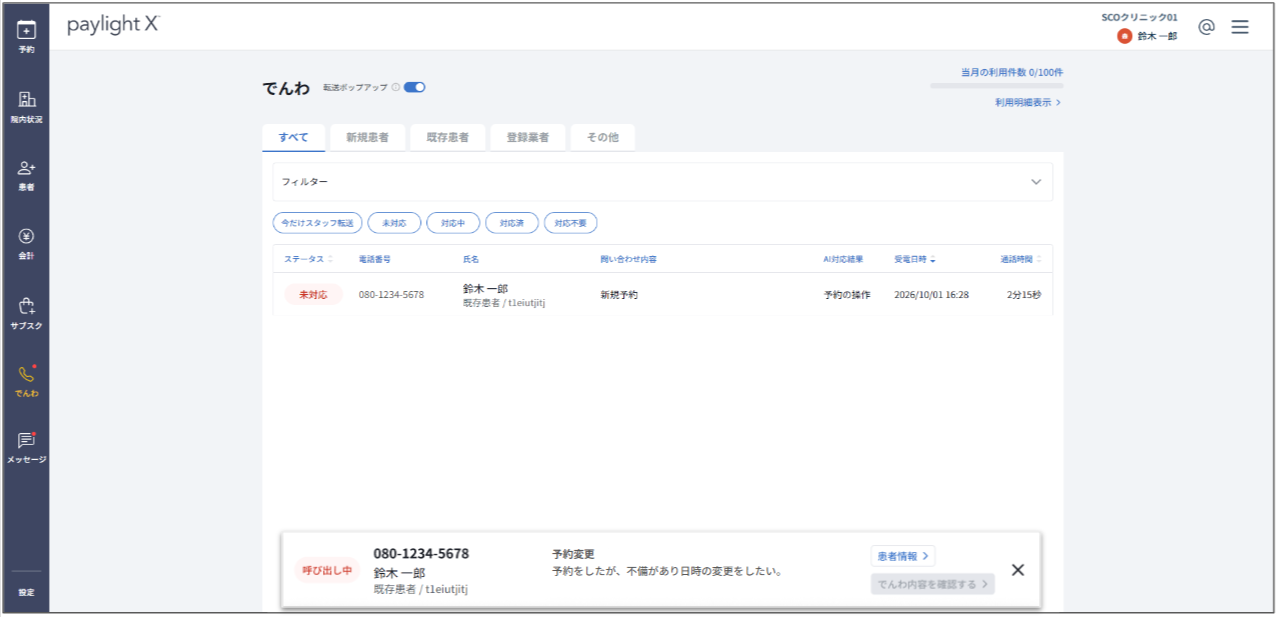Click 患者情報 button in call popup
The width and height of the screenshot is (1279, 617).
pos(903,556)
